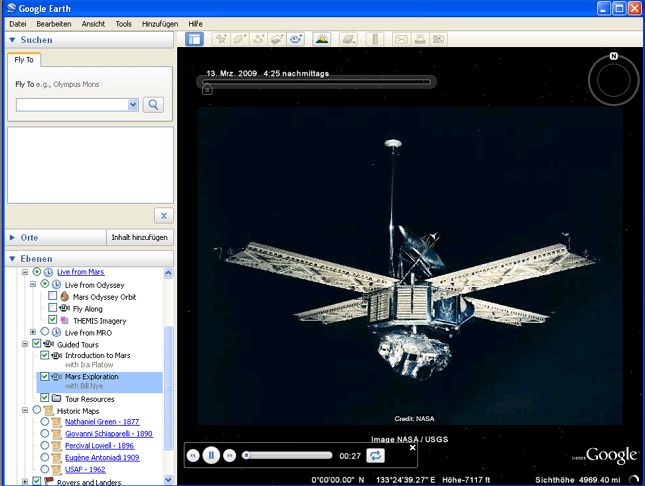Open the Fly To search dropdown arrow

(133, 105)
